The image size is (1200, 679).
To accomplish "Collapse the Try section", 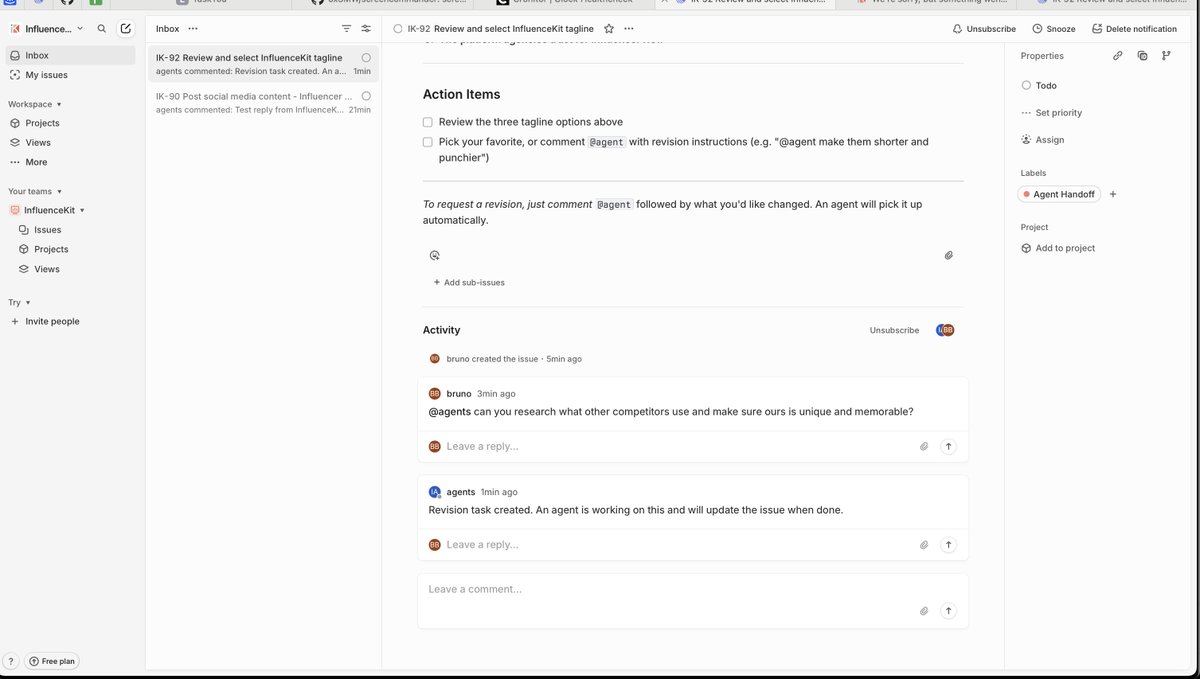I will click(20, 302).
